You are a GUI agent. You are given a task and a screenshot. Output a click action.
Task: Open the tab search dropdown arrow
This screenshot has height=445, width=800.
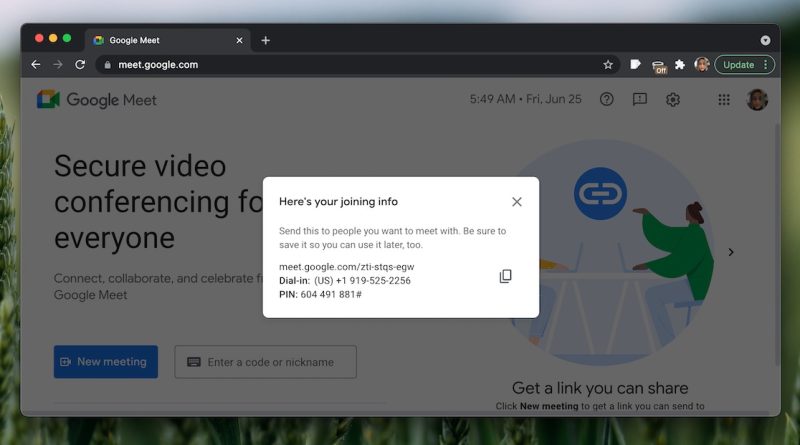(765, 40)
